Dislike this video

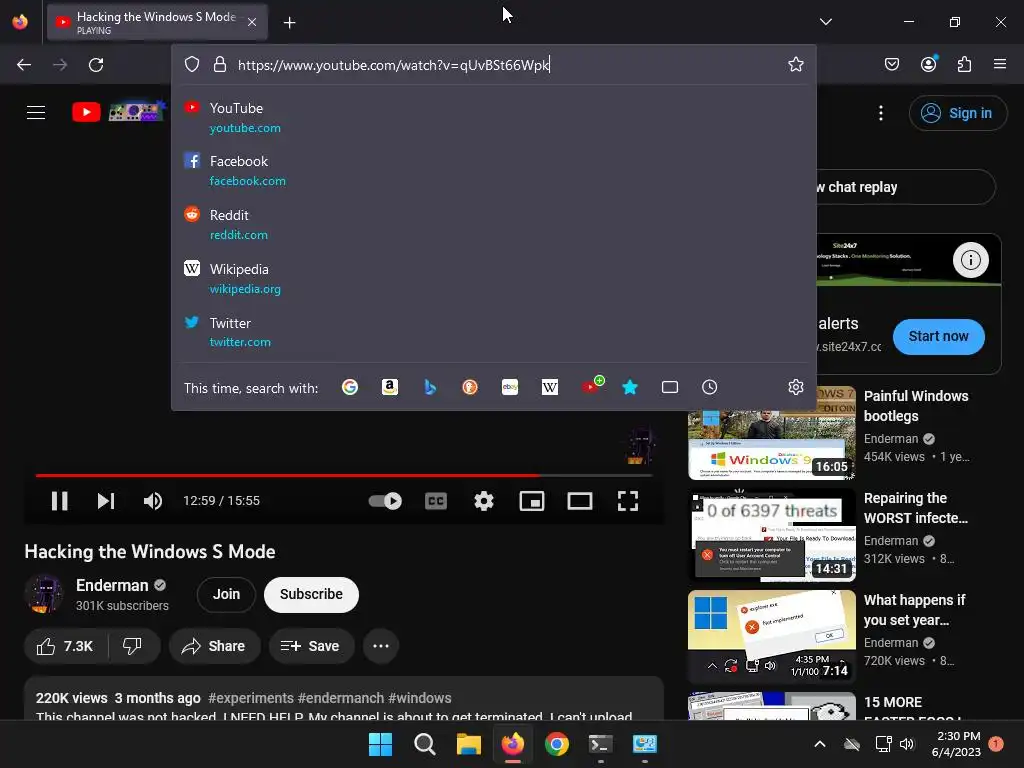133,646
